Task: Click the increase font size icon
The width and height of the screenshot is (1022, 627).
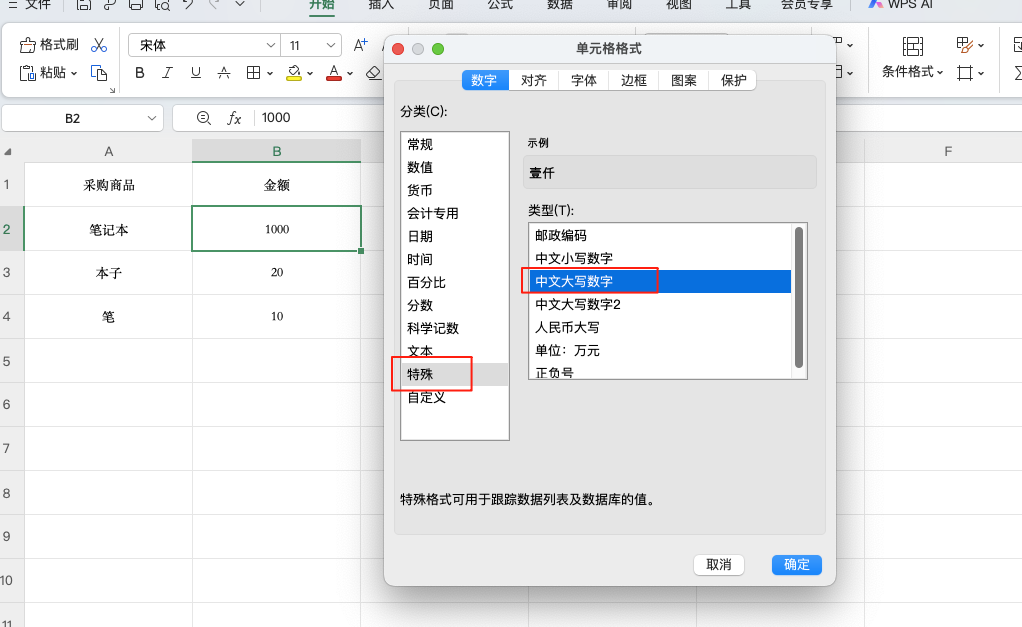Action: [x=361, y=45]
